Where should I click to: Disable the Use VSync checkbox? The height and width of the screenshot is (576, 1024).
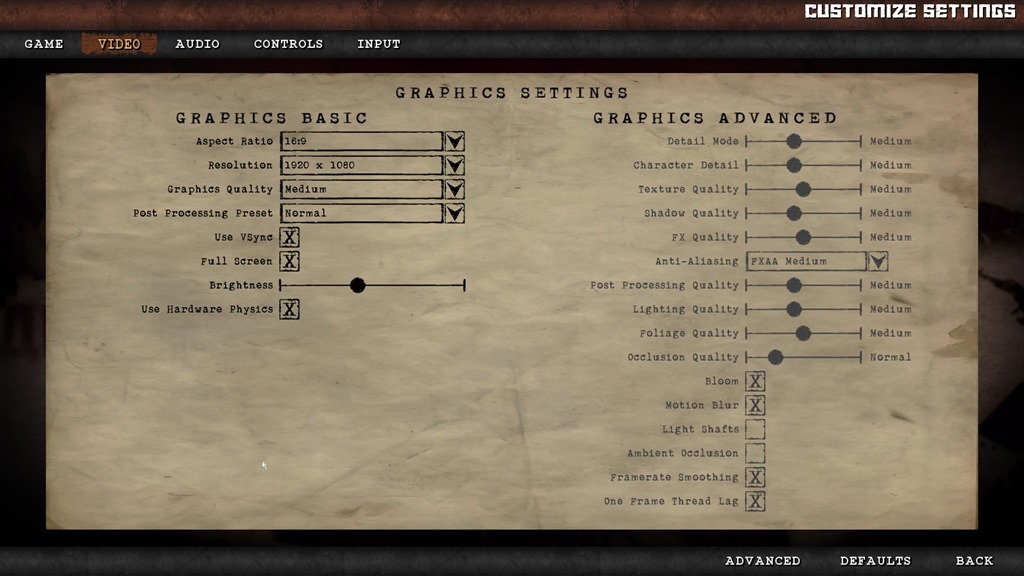pyautogui.click(x=289, y=238)
